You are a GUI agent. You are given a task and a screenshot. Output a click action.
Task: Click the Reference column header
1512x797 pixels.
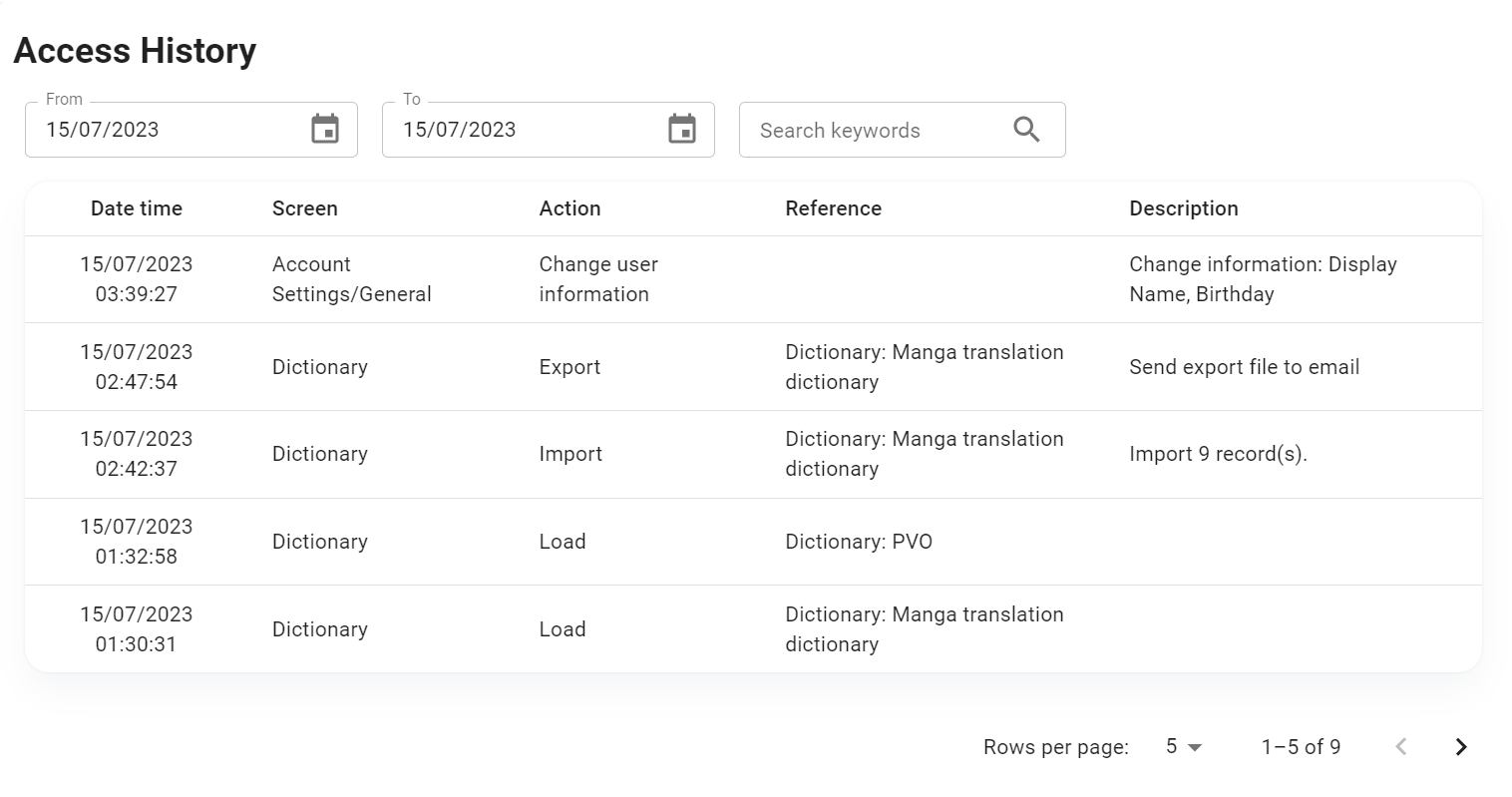point(833,208)
